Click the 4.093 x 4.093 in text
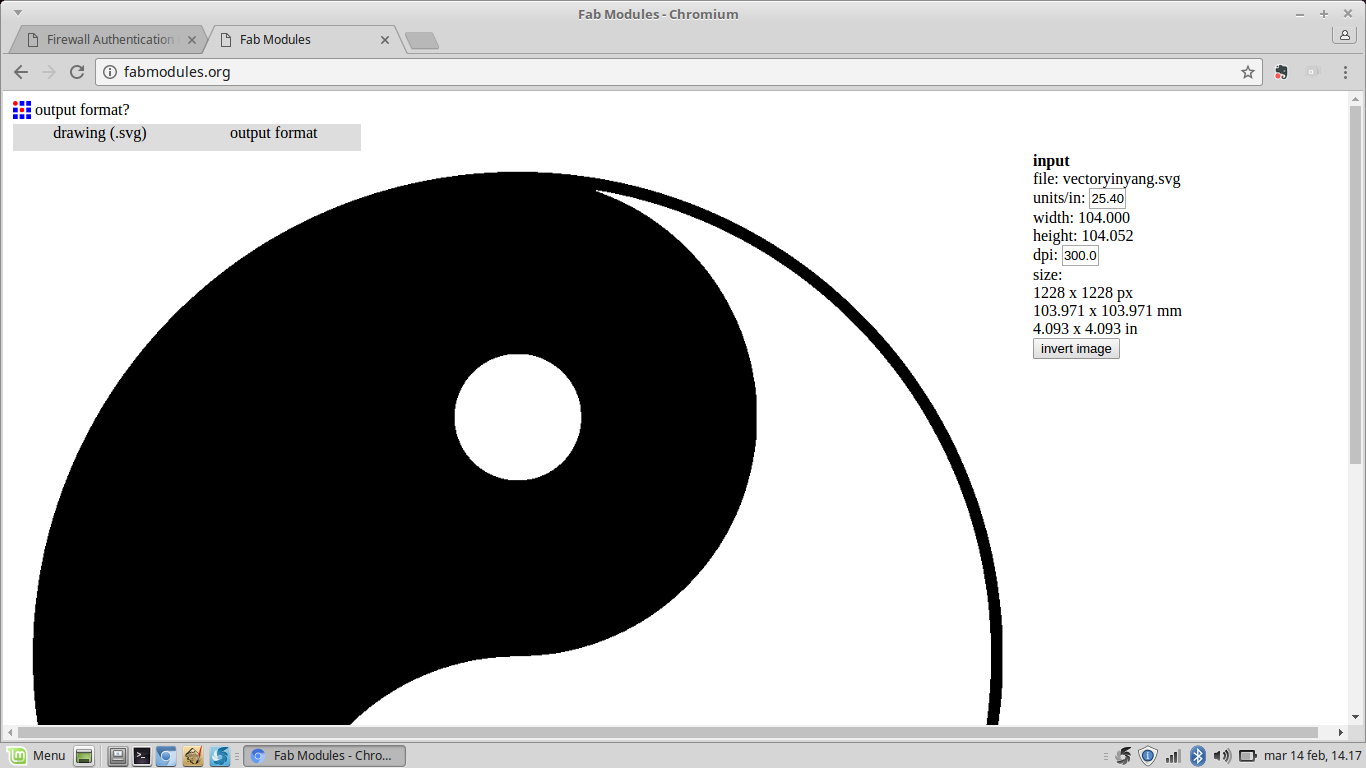 (x=1085, y=329)
